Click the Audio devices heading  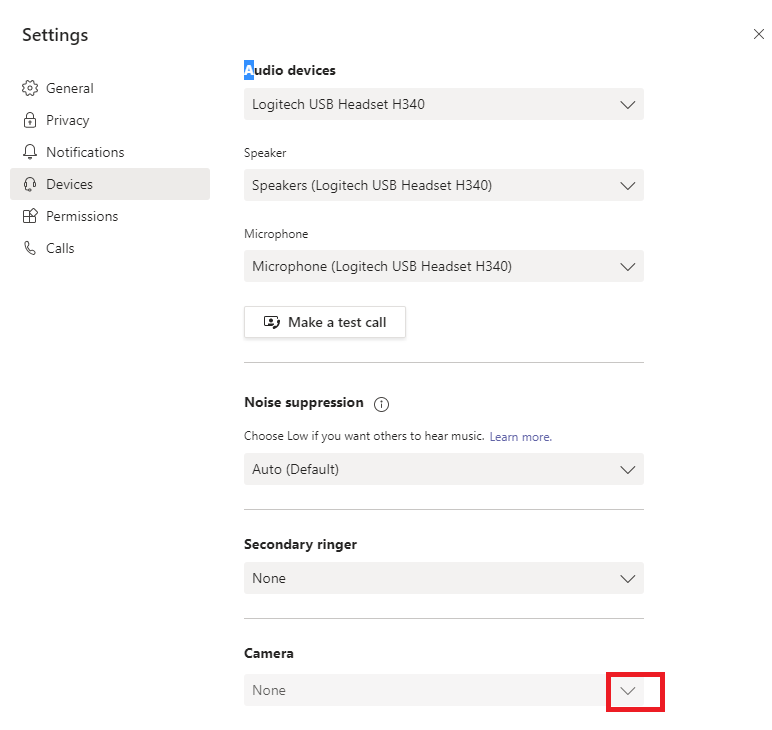coord(290,70)
